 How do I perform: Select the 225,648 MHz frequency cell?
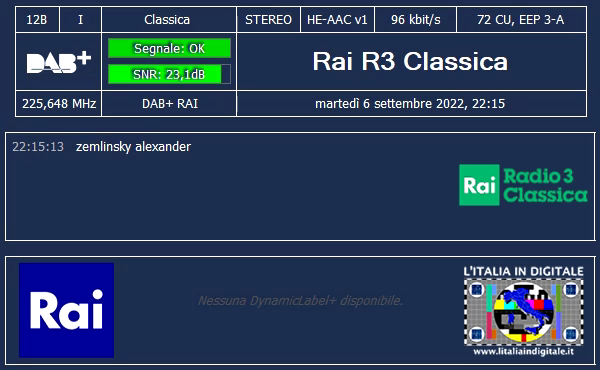(59, 104)
